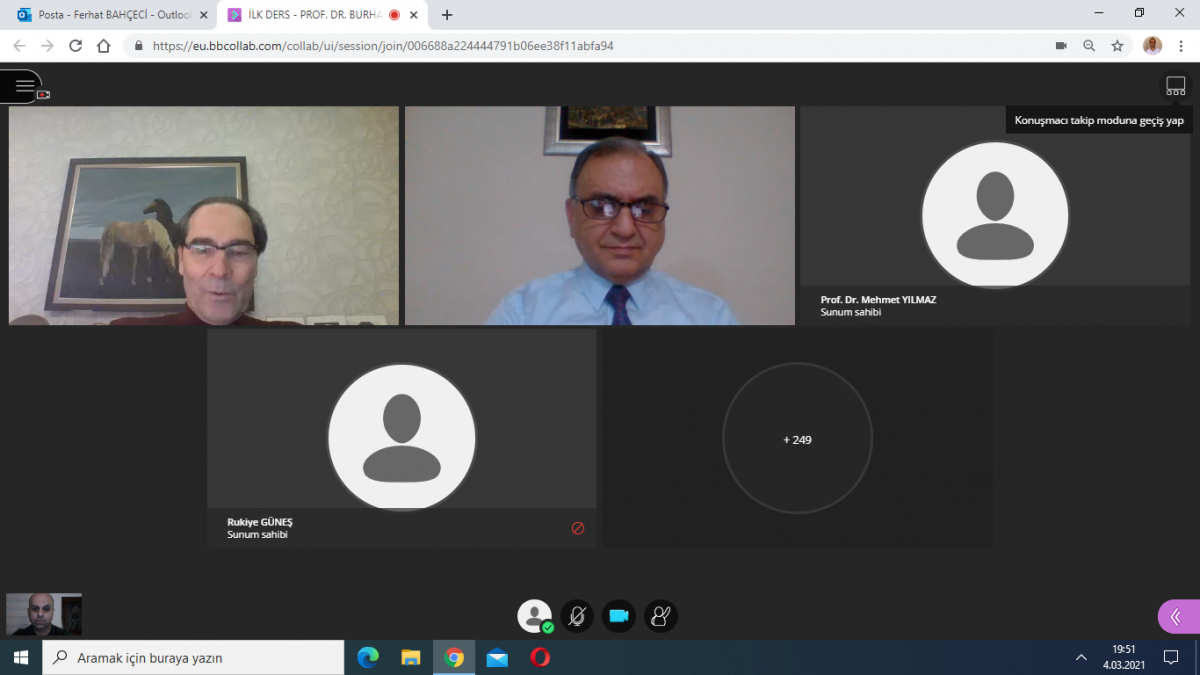Launch Opera browser from taskbar
Image resolution: width=1200 pixels, height=675 pixels.
(540, 657)
